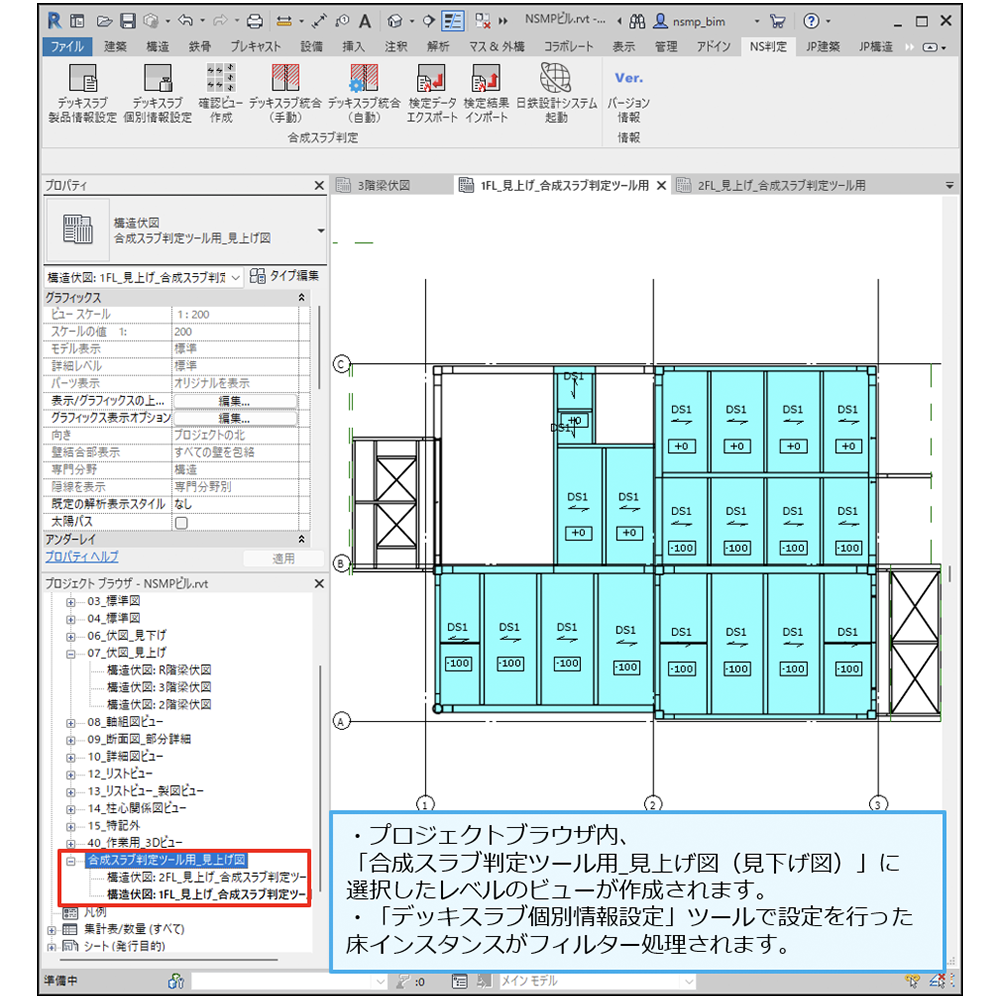
Task: Open the 構造 ribbon tab
Action: coord(157,47)
